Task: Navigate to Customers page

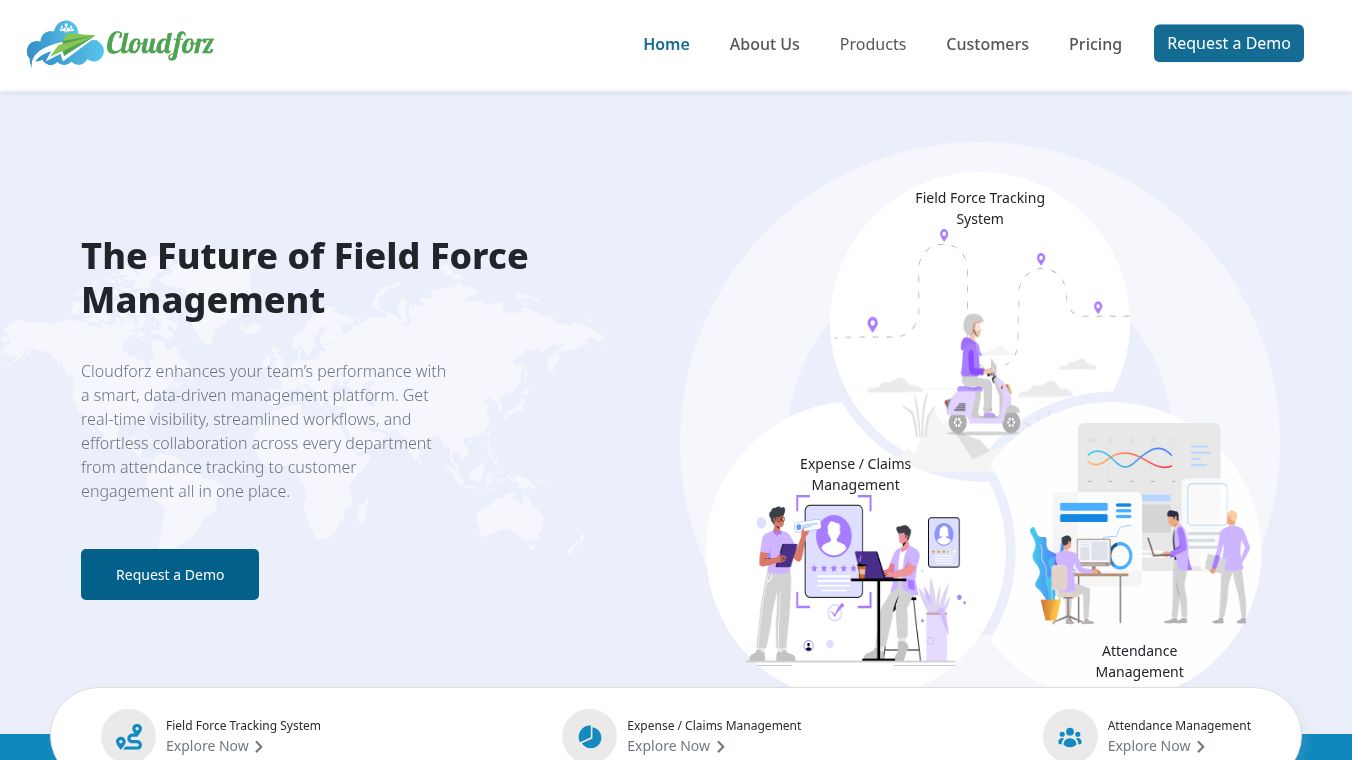Action: click(x=987, y=44)
